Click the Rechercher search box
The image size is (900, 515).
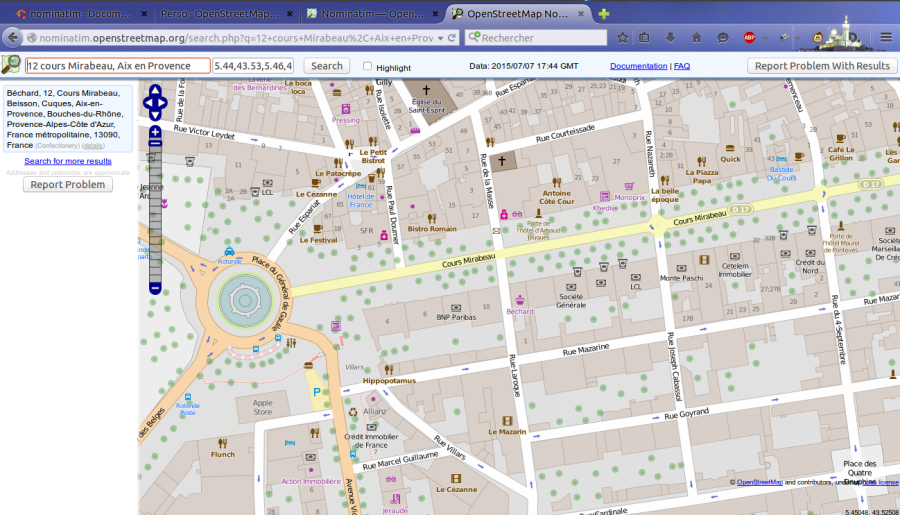coord(536,38)
